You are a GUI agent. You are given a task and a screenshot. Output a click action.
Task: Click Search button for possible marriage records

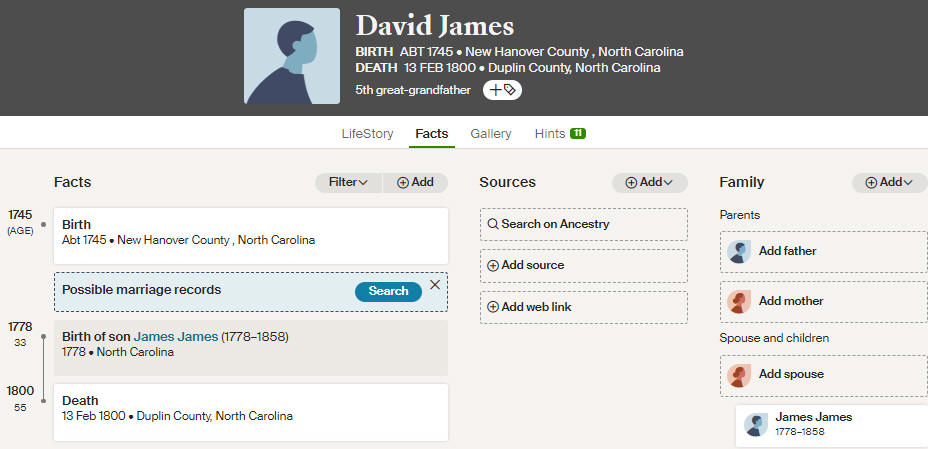388,291
